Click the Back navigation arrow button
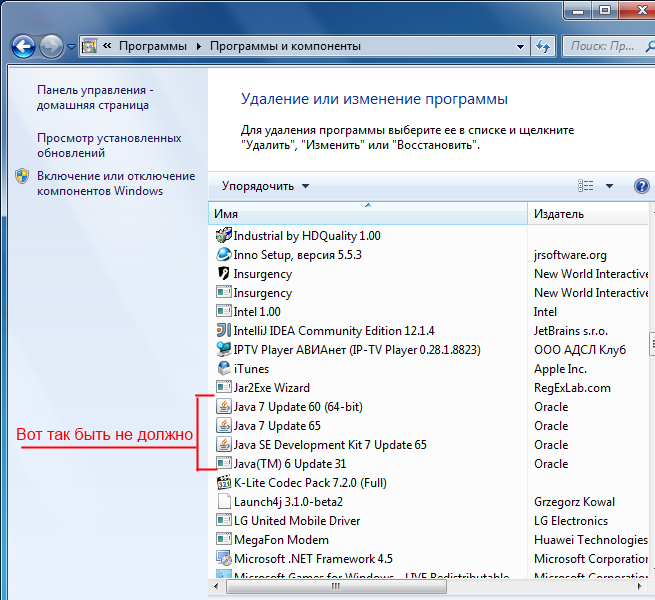Screen dimensions: 655x600 click(x=23, y=46)
